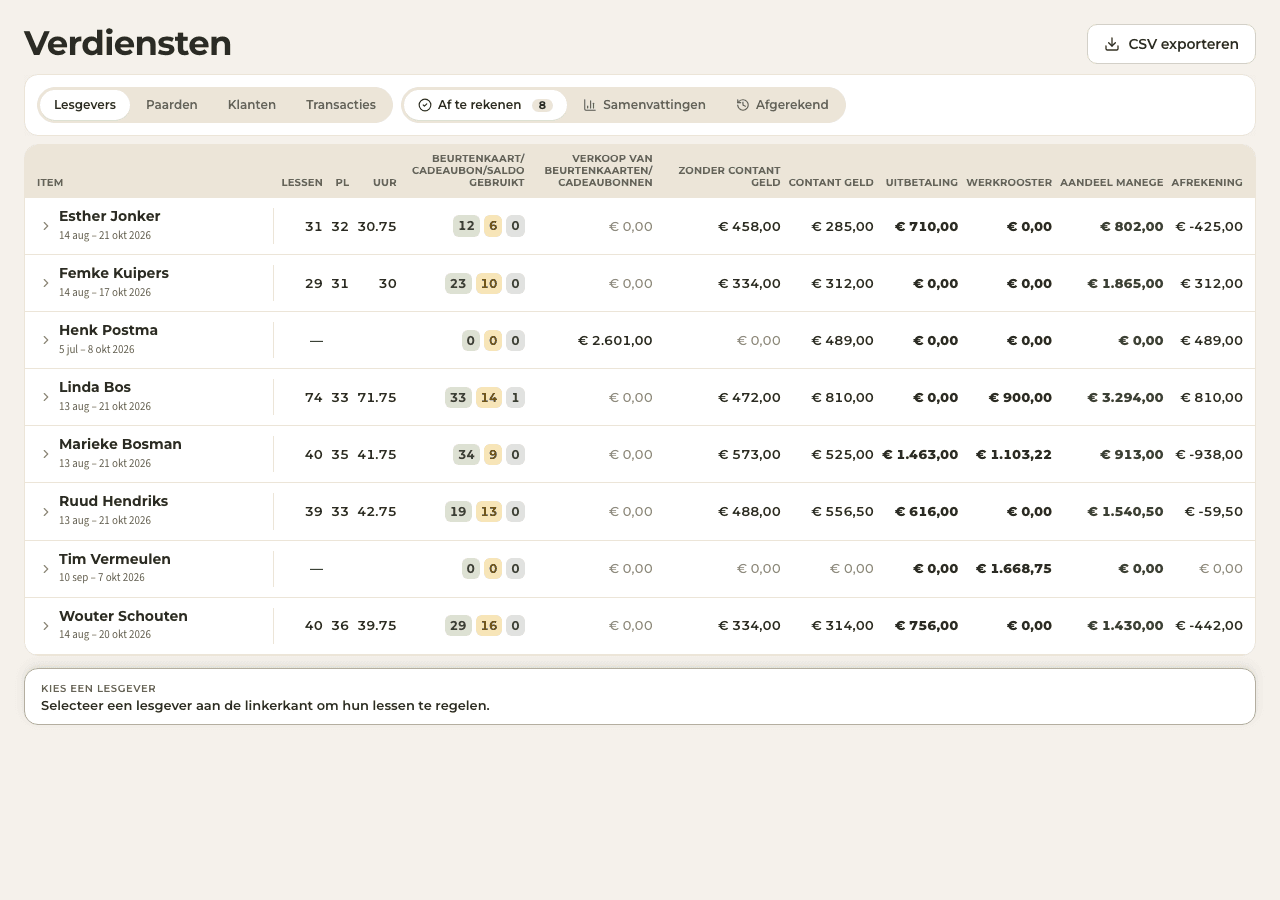Expand the Esther Jonker row
The image size is (1280, 900).
point(46,226)
